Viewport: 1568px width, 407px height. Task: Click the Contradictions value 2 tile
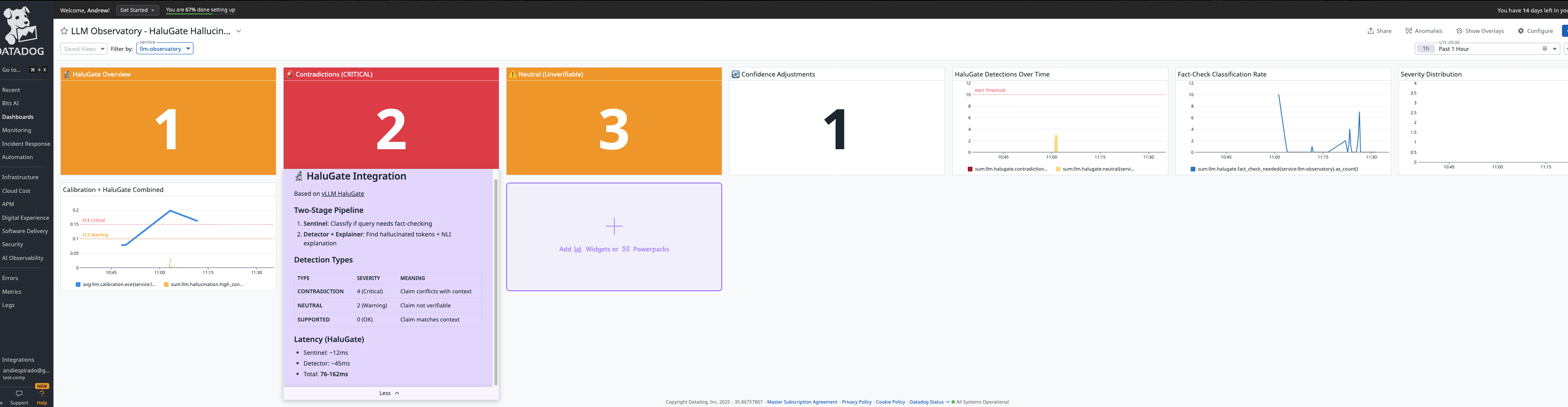391,122
